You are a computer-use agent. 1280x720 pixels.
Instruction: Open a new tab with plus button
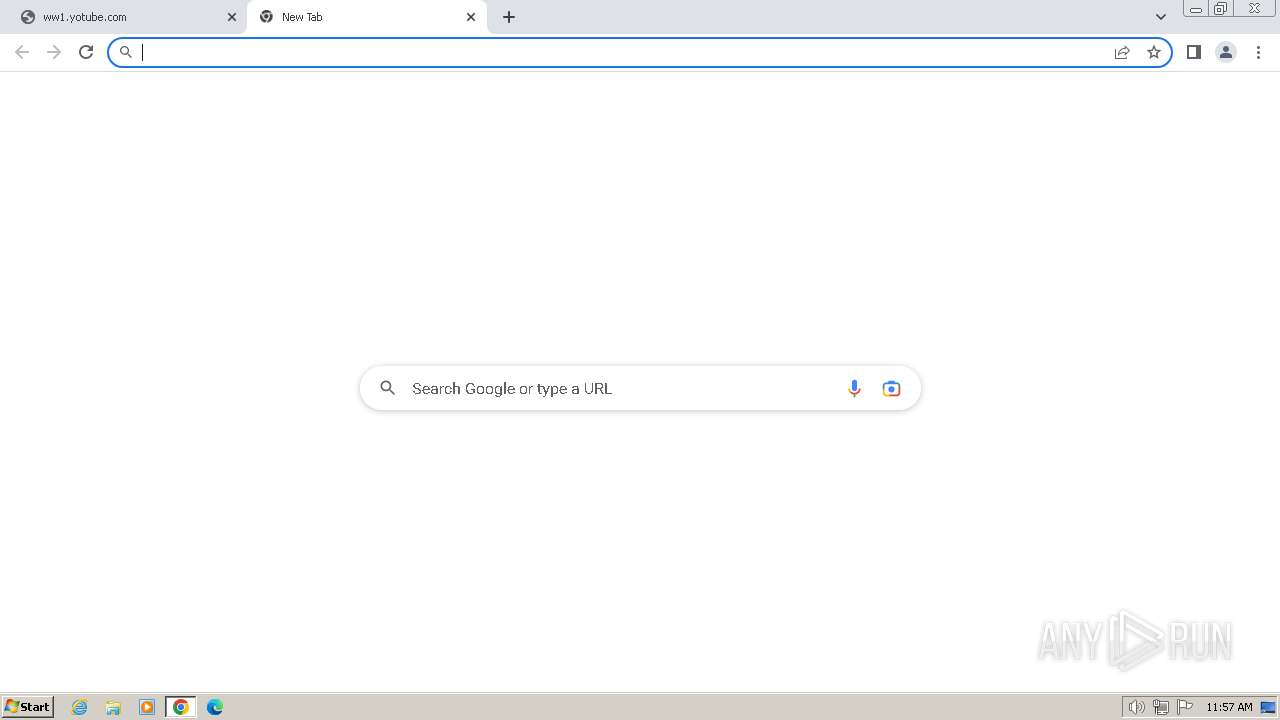point(509,17)
